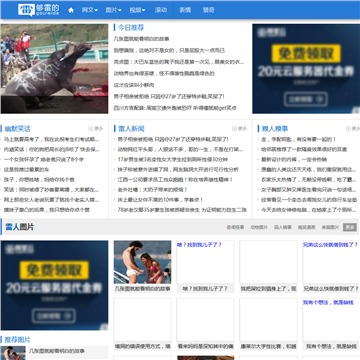Click the more icon in the third column header

pyautogui.click(x=353, y=129)
